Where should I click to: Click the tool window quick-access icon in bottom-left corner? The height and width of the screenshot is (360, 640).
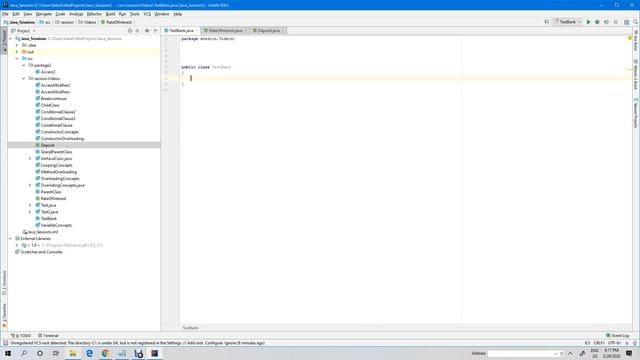point(5,343)
